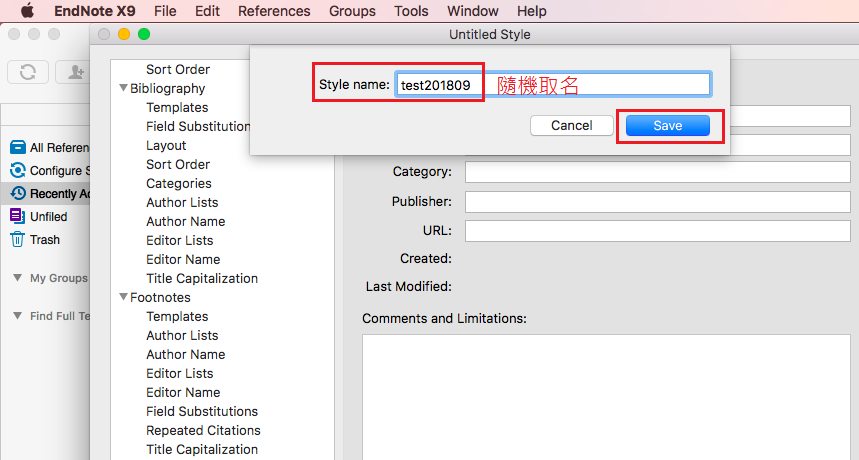Open the References menu
Viewport: 859px width, 460px height.
tap(274, 11)
